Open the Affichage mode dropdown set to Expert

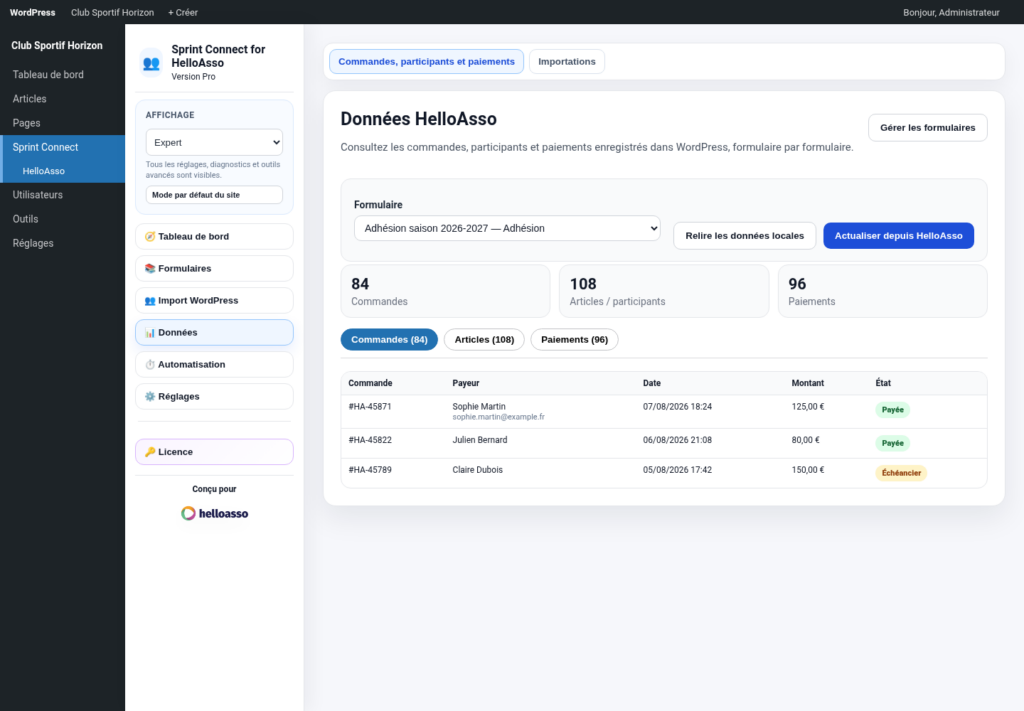point(214,142)
